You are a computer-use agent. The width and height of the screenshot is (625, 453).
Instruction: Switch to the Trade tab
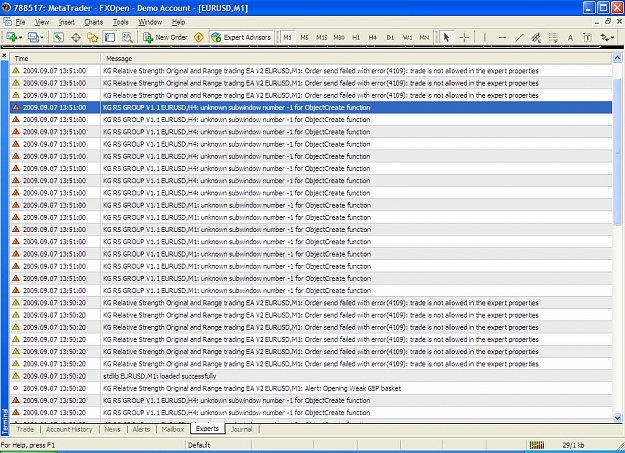[x=25, y=429]
